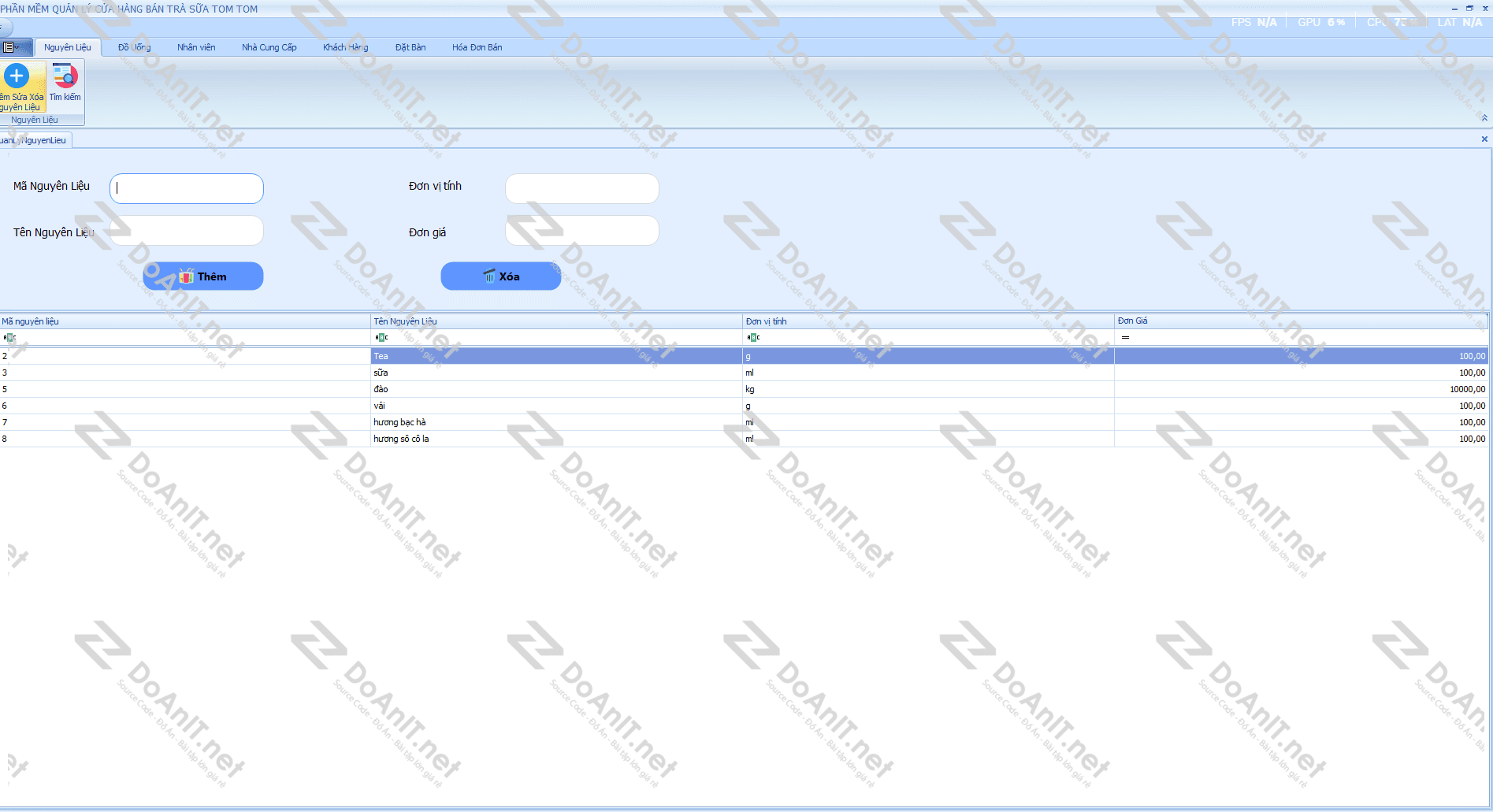This screenshot has height=812, width=1493.
Task: Open equals filter operator for Đơn Giá column
Action: tap(1125, 337)
